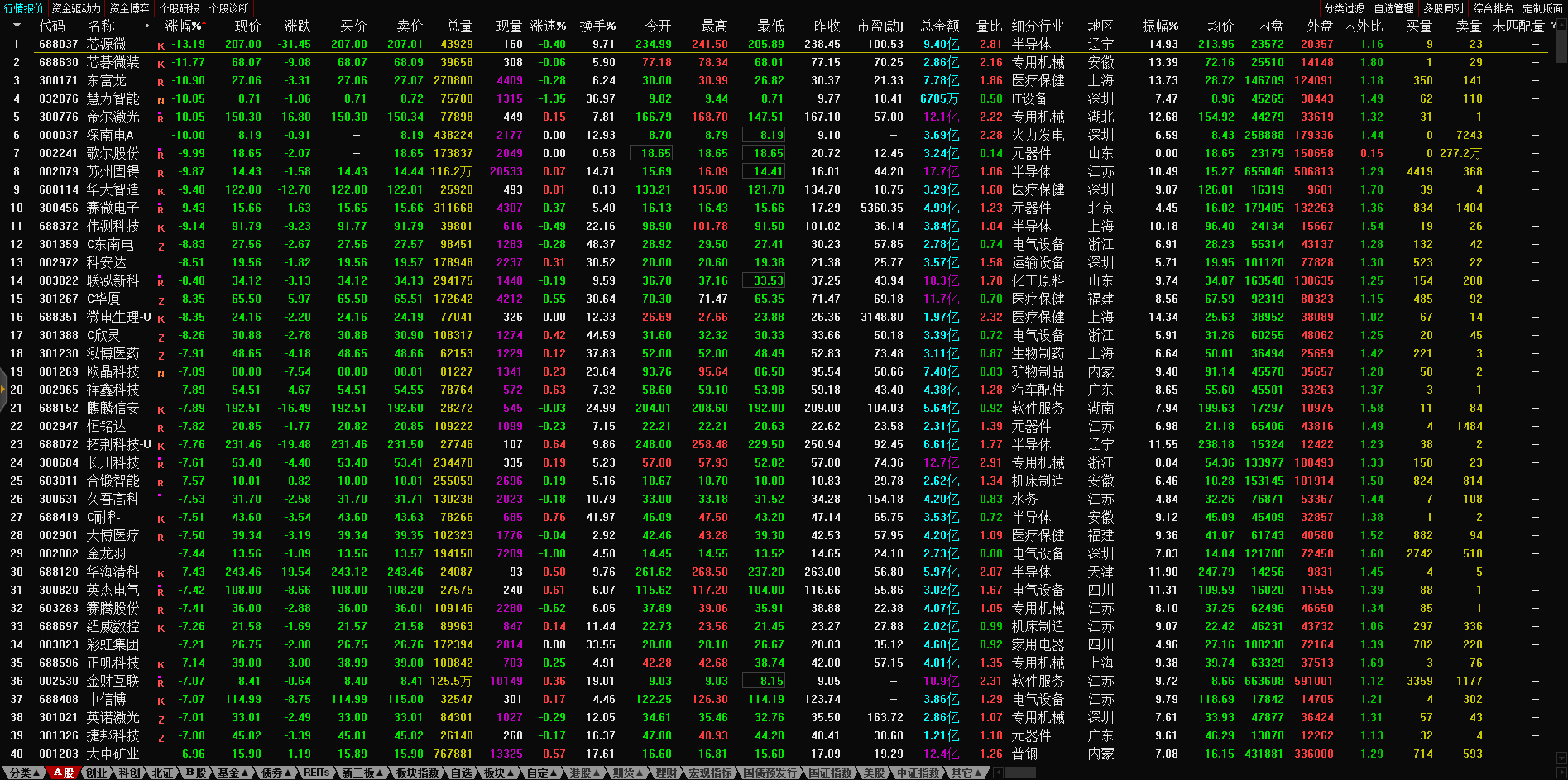
Task: Expand the 分类▲ category menu
Action: (x=23, y=773)
